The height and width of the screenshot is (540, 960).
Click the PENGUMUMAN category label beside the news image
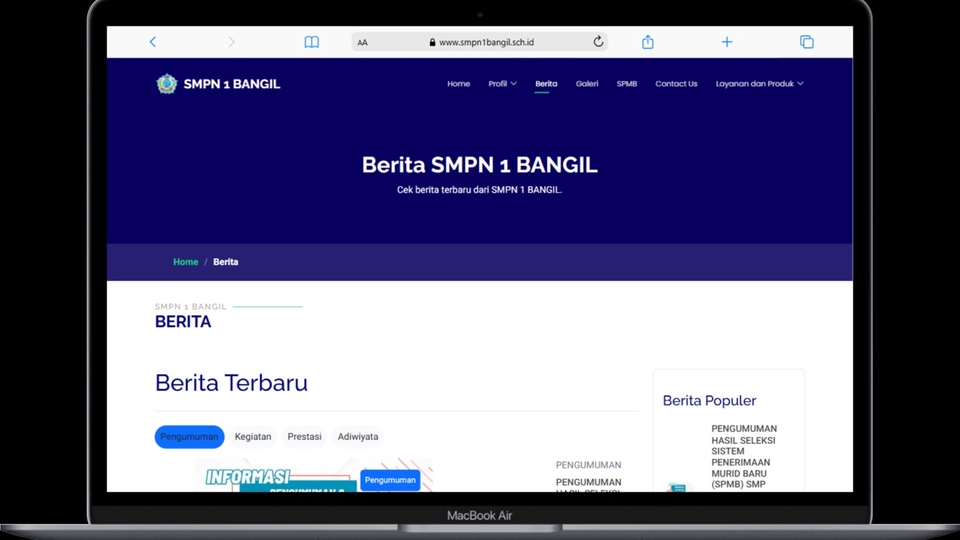[588, 465]
